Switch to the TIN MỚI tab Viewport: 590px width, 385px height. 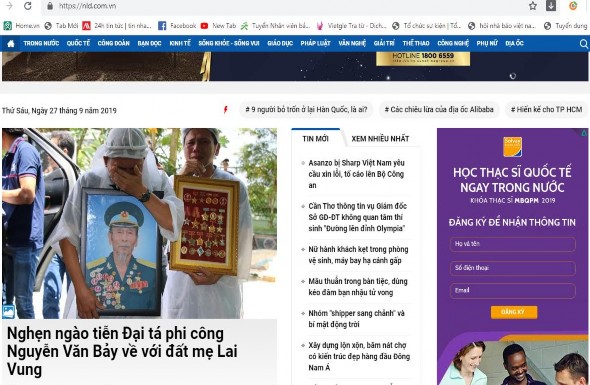click(x=315, y=138)
